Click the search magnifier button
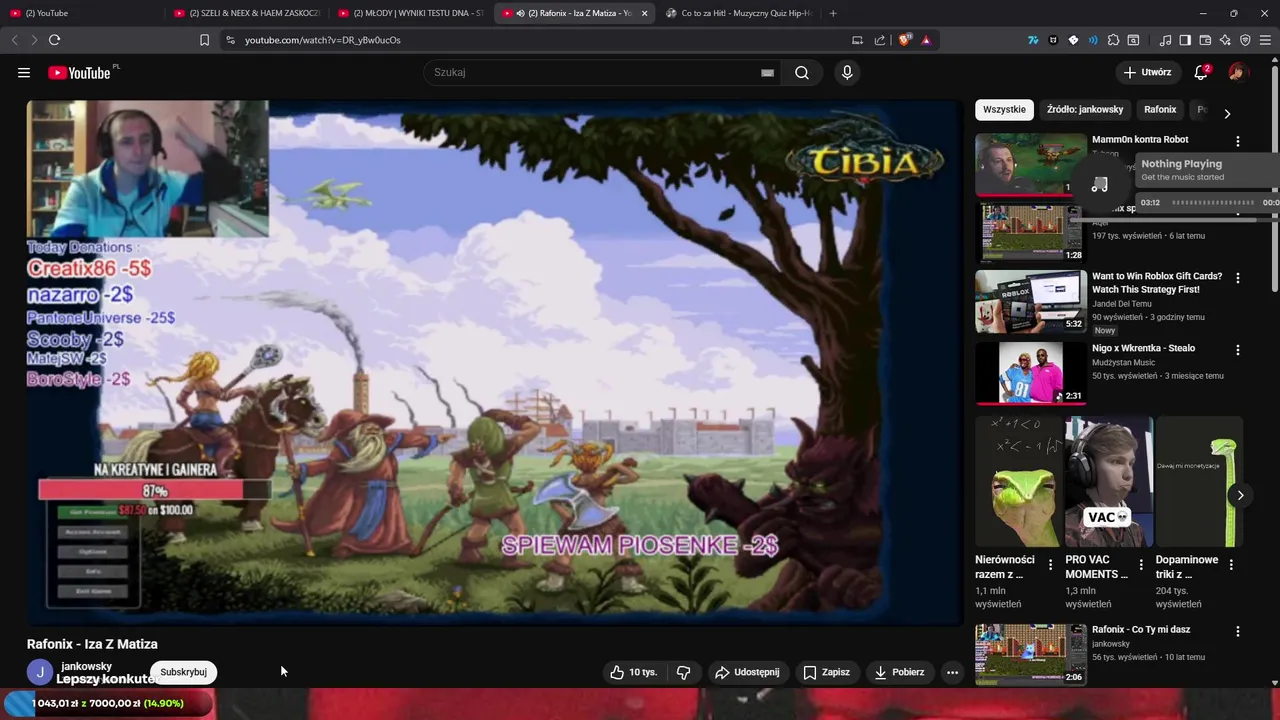Viewport: 1280px width, 720px height. 802,72
